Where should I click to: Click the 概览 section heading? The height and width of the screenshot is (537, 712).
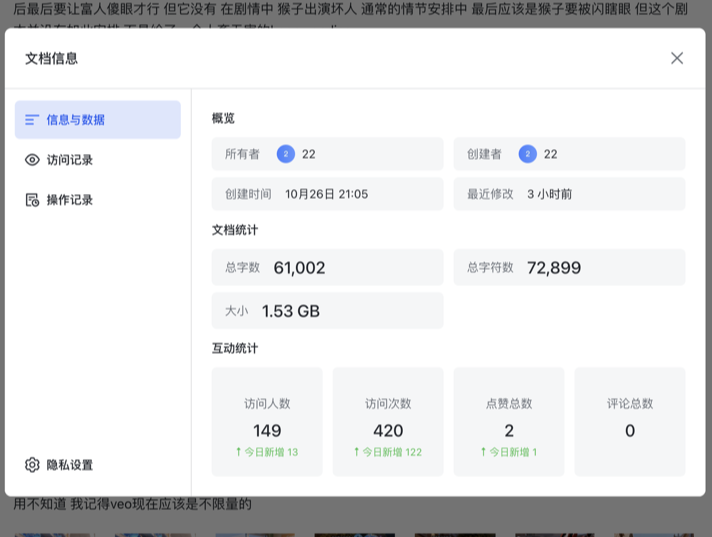point(223,118)
